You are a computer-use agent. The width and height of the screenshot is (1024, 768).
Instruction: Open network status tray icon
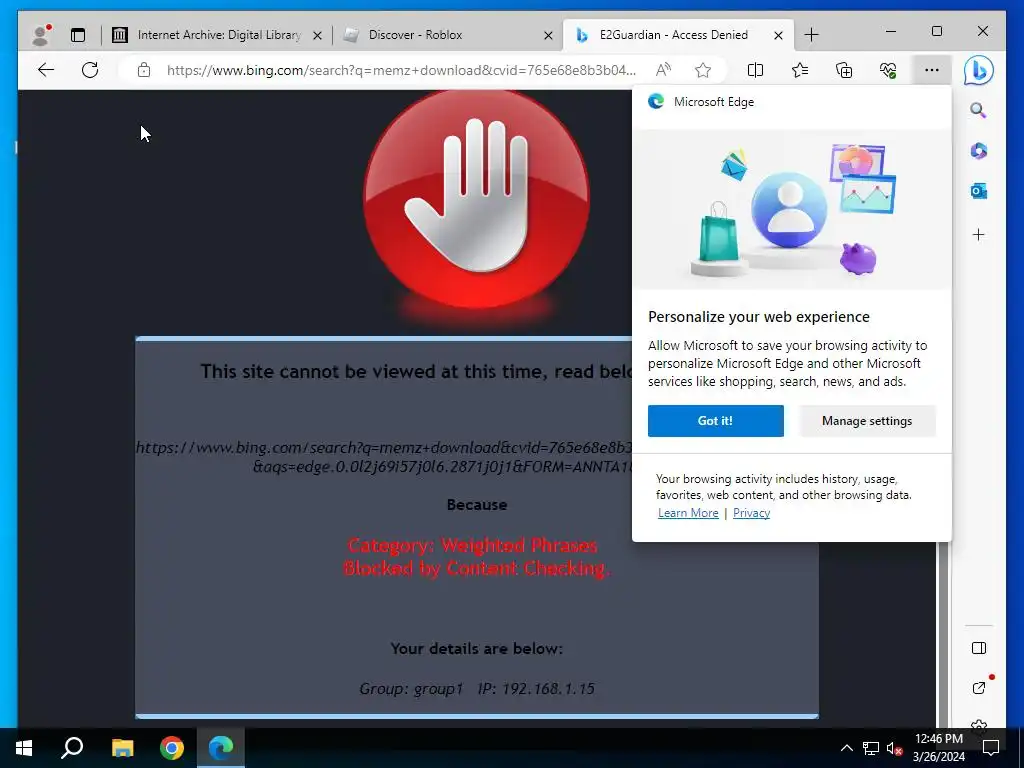pos(871,748)
